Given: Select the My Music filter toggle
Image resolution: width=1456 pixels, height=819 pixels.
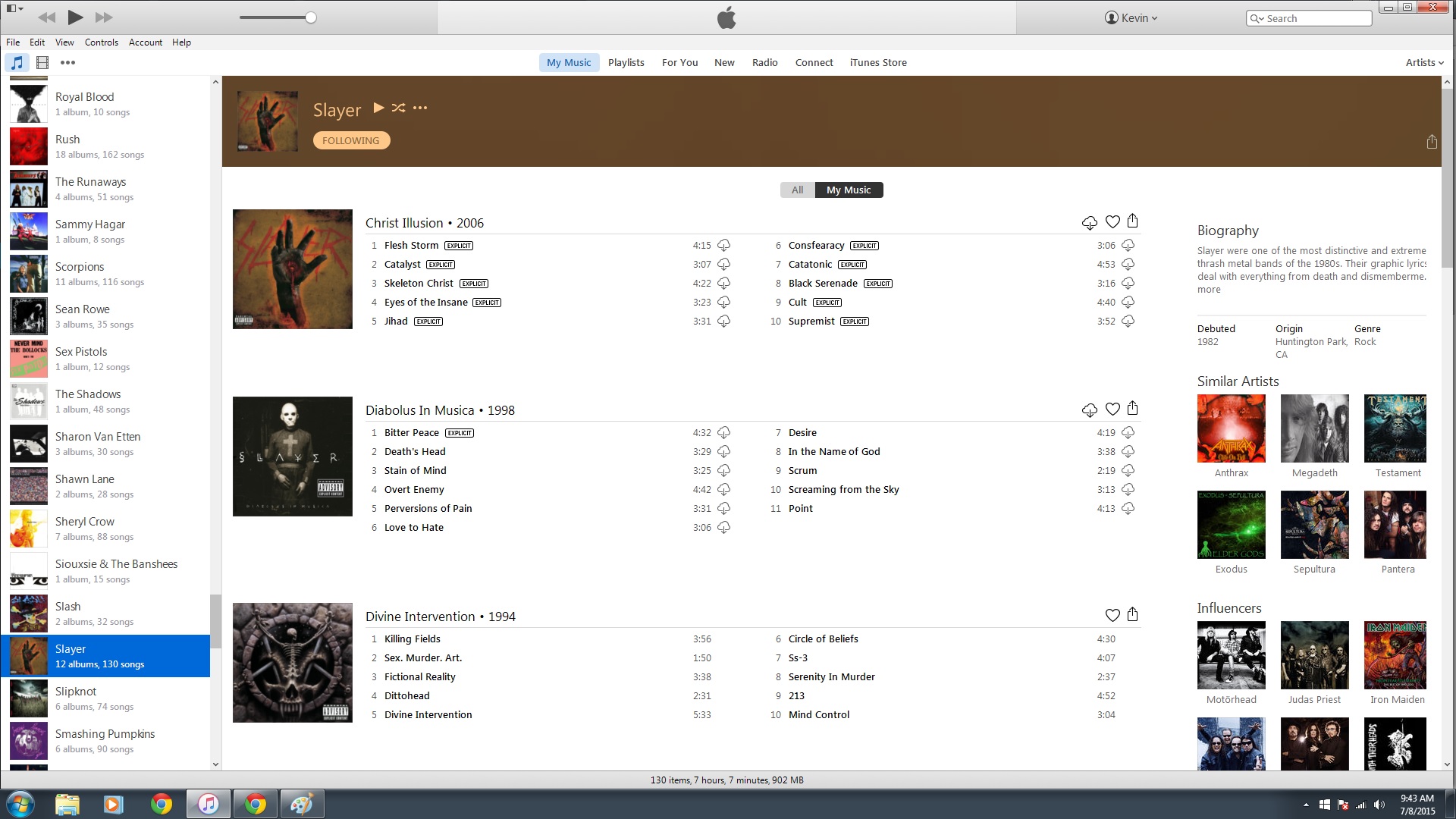Looking at the screenshot, I should pyautogui.click(x=848, y=190).
